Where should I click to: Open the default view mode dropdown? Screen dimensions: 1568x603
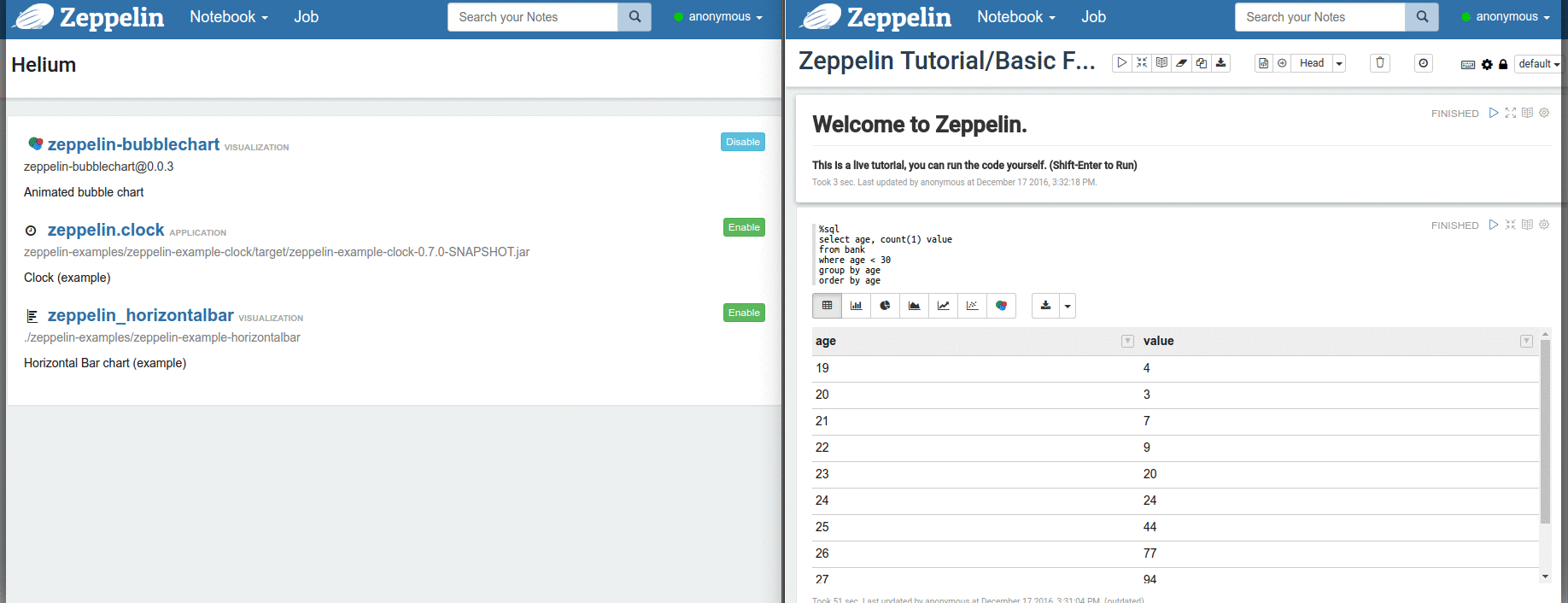[1538, 64]
